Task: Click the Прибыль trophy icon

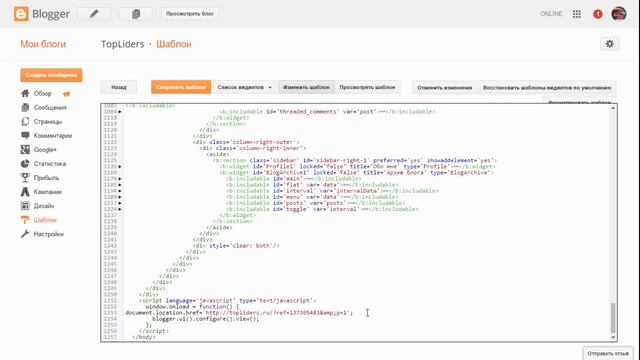Action: coord(25,178)
